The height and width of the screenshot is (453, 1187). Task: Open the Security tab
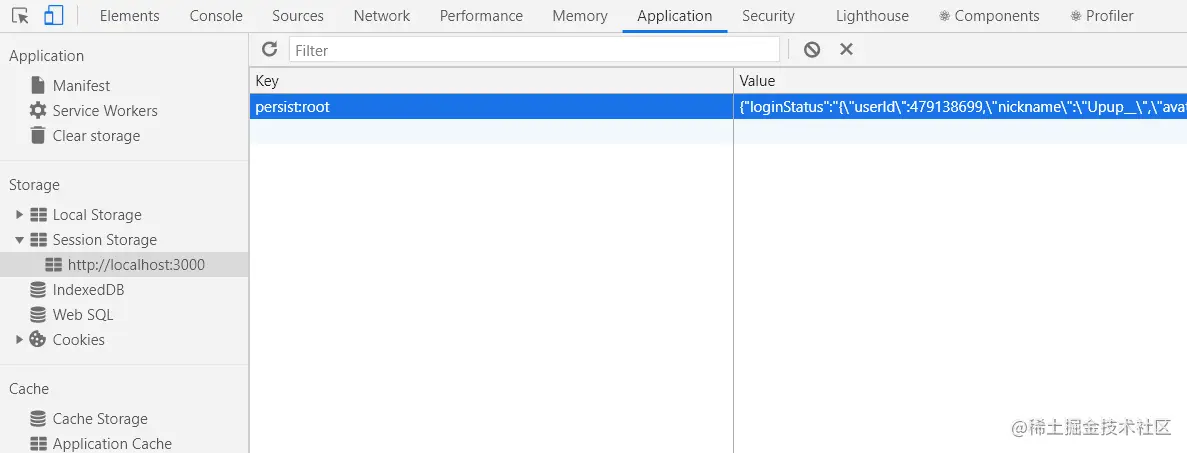tap(768, 16)
